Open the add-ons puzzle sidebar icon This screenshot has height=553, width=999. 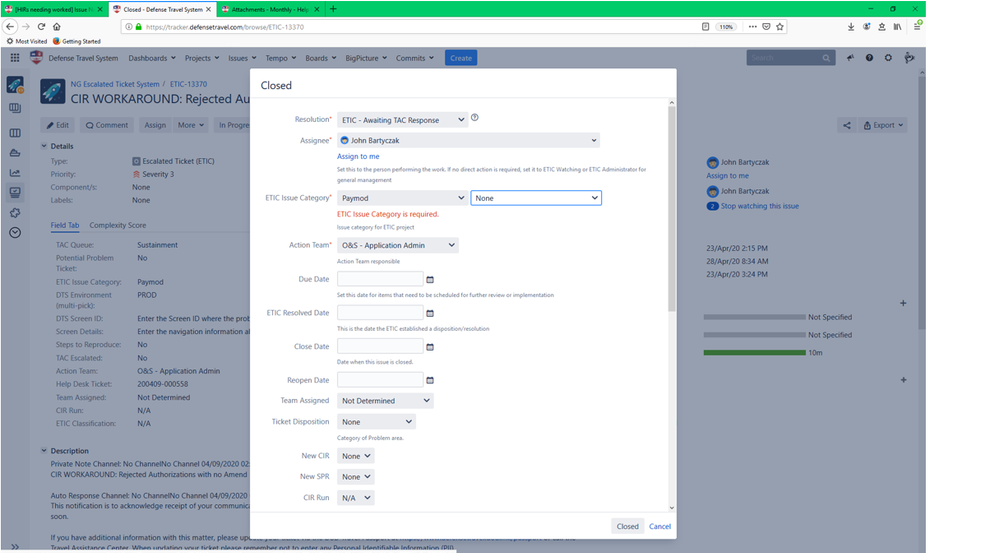coord(15,213)
